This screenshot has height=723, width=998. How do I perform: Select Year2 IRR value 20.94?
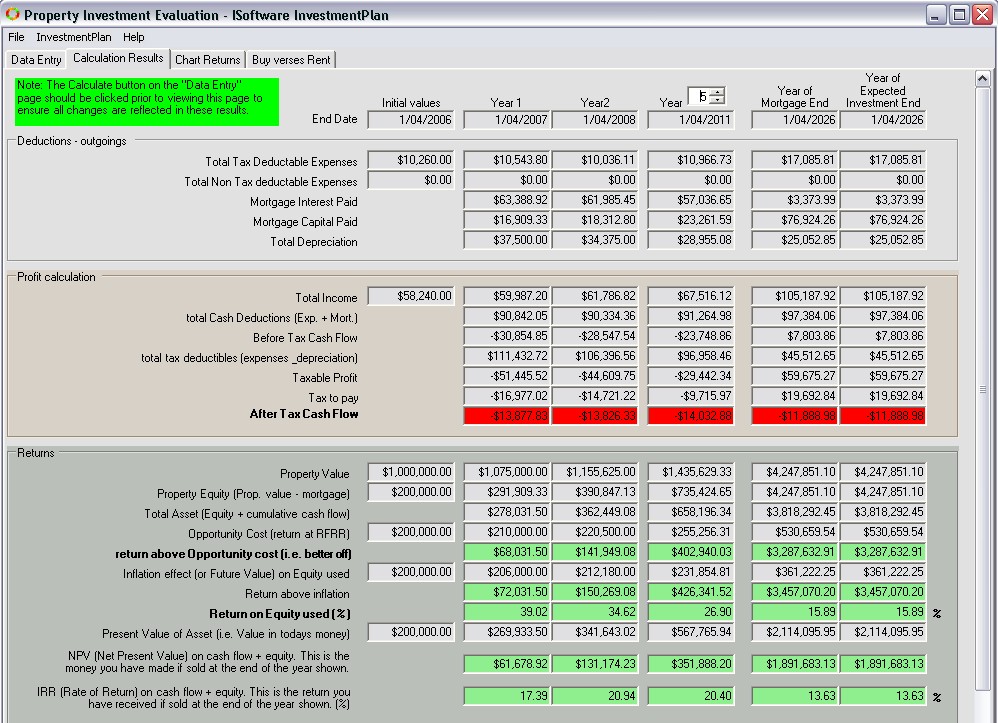pos(595,696)
